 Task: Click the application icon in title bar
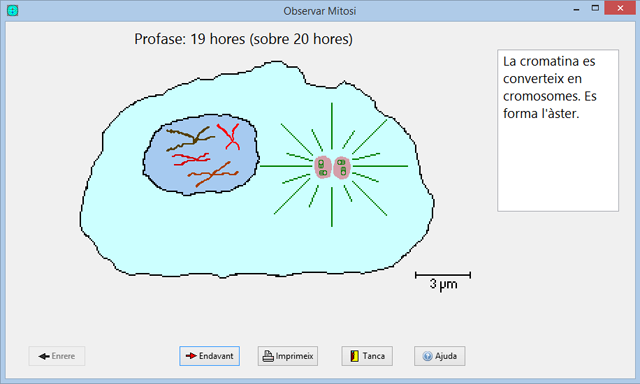pyautogui.click(x=13, y=11)
